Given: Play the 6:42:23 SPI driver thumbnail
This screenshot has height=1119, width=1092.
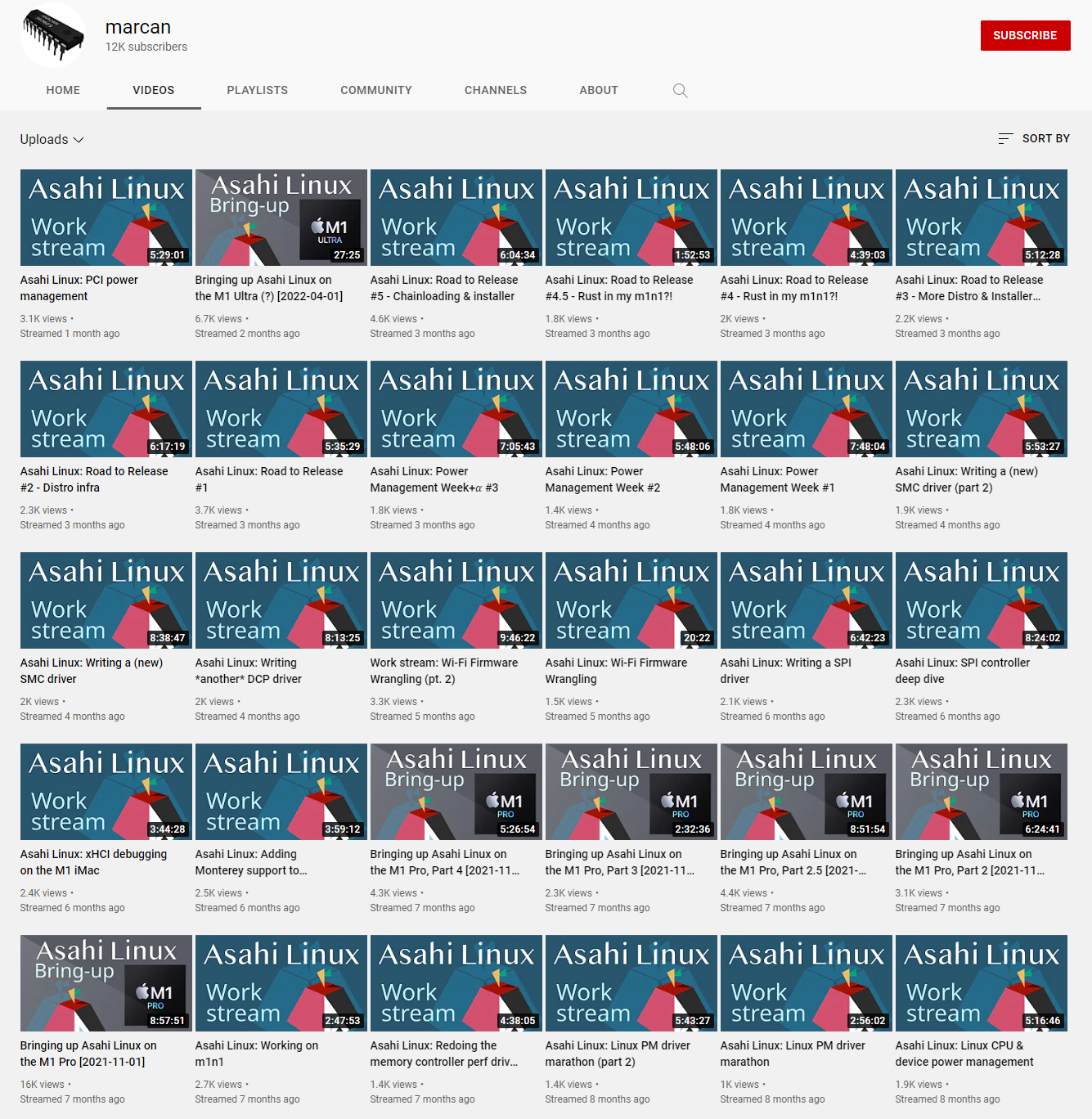Looking at the screenshot, I should [807, 600].
